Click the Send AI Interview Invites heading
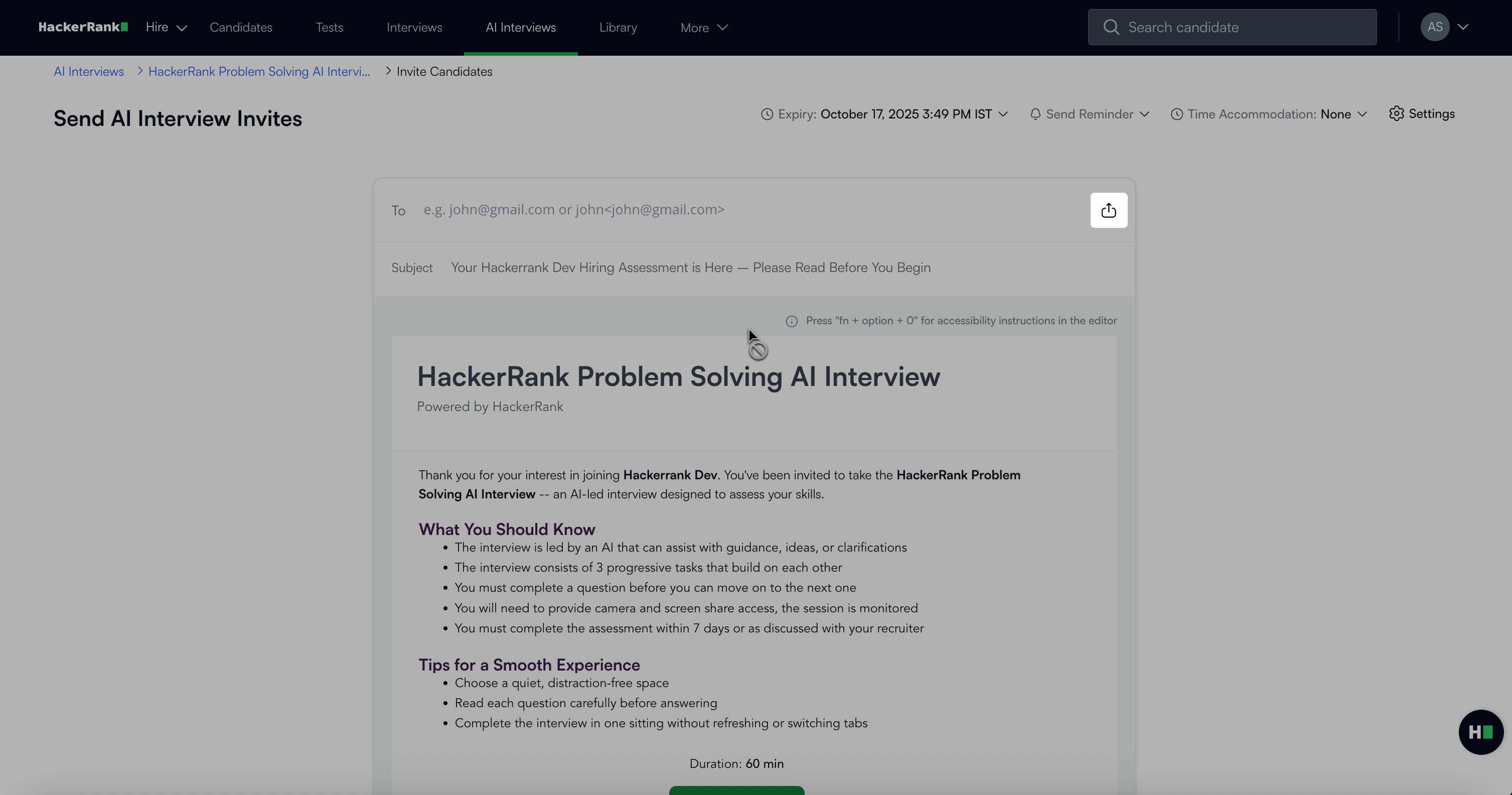This screenshot has height=795, width=1512. tap(178, 118)
